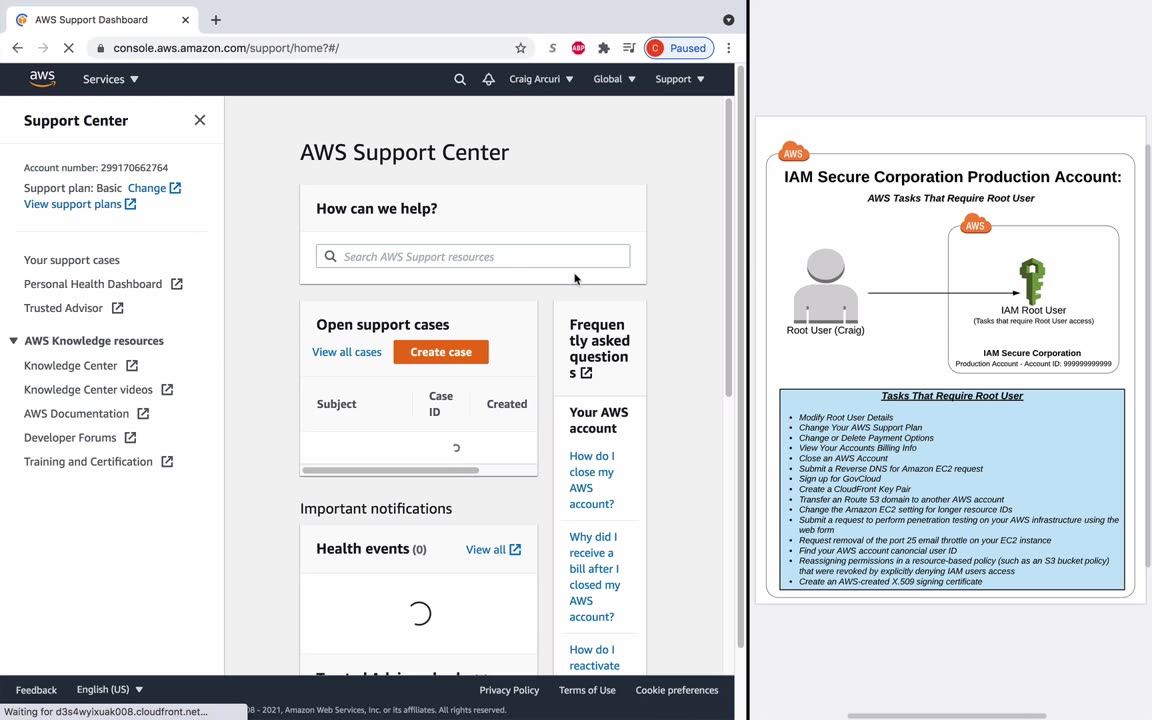
Task: Click the padlock site info icon
Action: (x=101, y=48)
